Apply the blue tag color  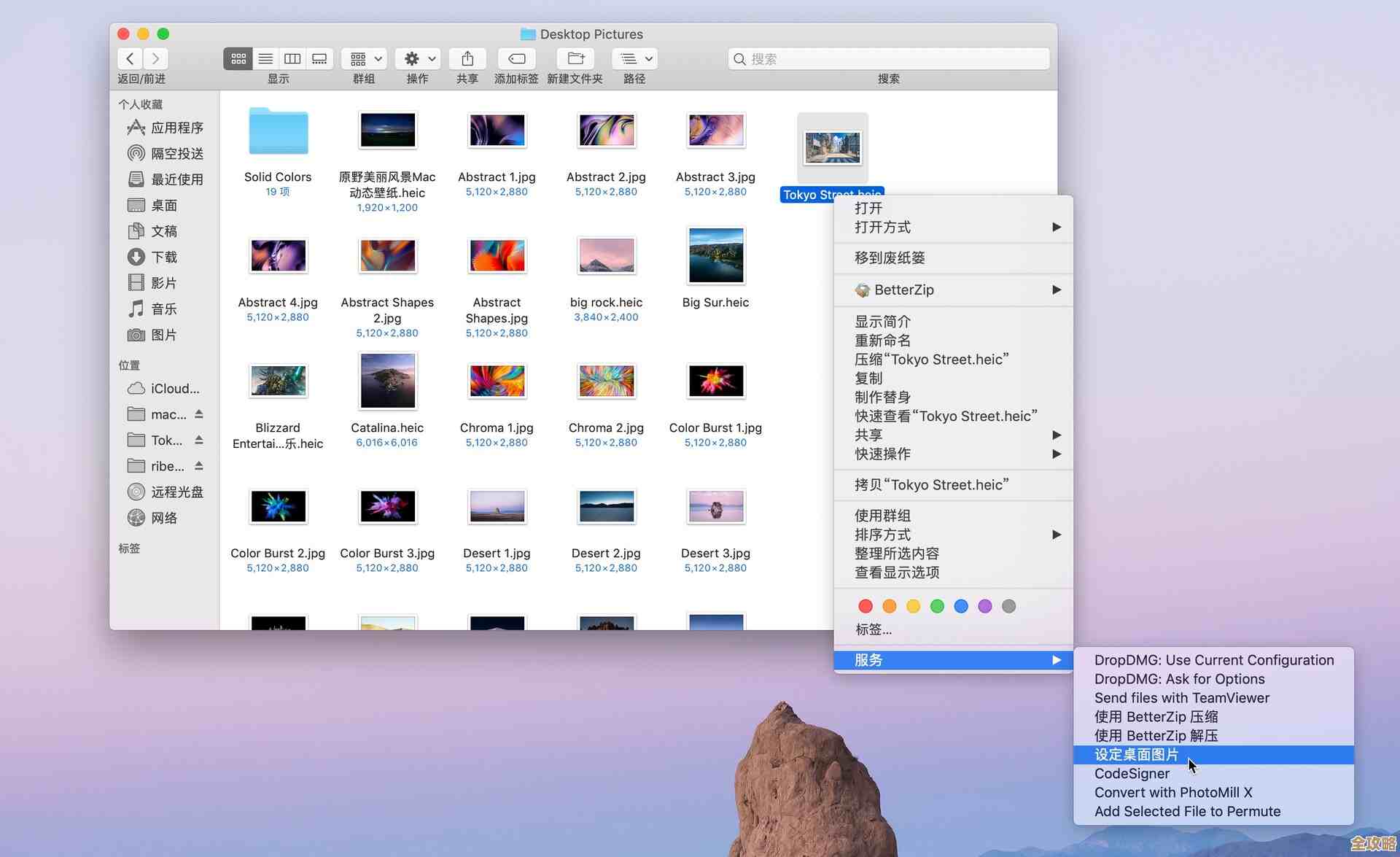[961, 606]
